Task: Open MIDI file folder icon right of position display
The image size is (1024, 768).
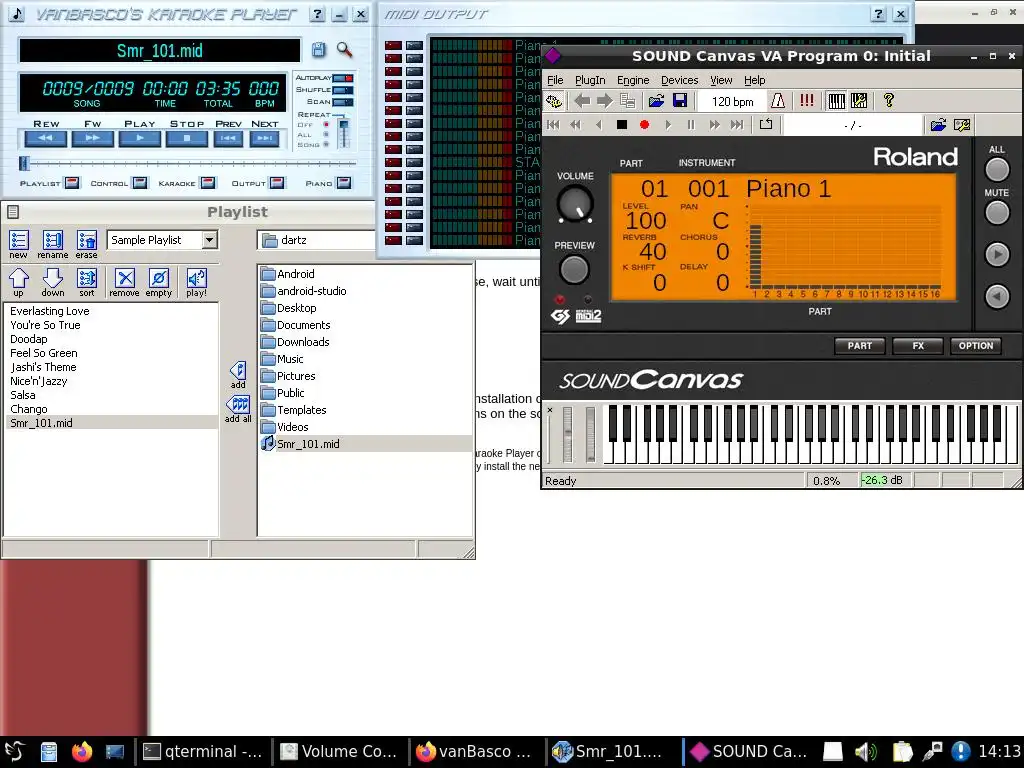Action: tap(938, 125)
